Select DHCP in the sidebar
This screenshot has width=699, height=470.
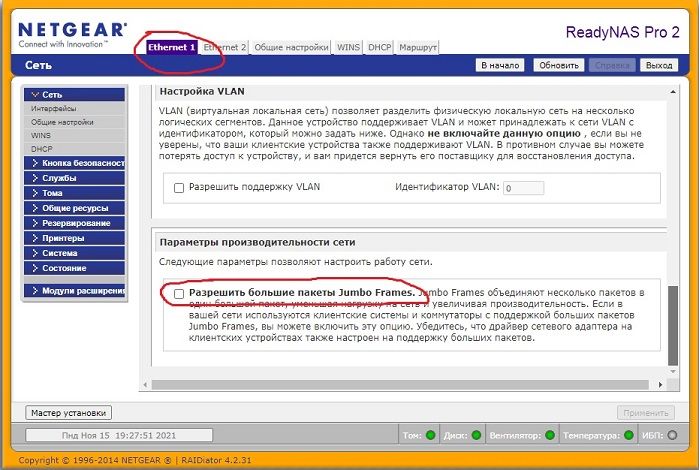(x=41, y=149)
